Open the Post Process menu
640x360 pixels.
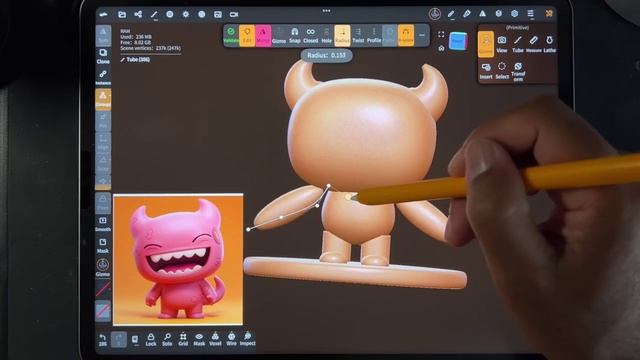[202, 14]
